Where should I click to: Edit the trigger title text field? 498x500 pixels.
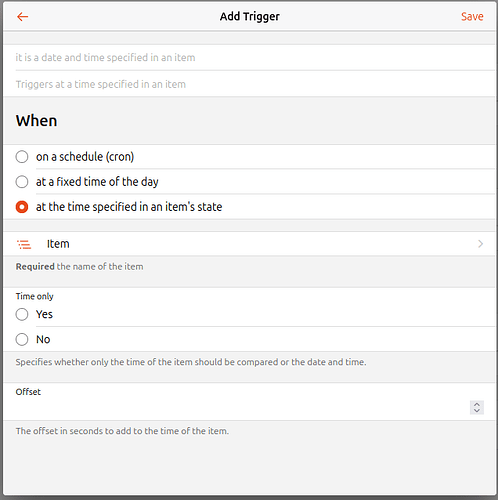click(x=255, y=57)
